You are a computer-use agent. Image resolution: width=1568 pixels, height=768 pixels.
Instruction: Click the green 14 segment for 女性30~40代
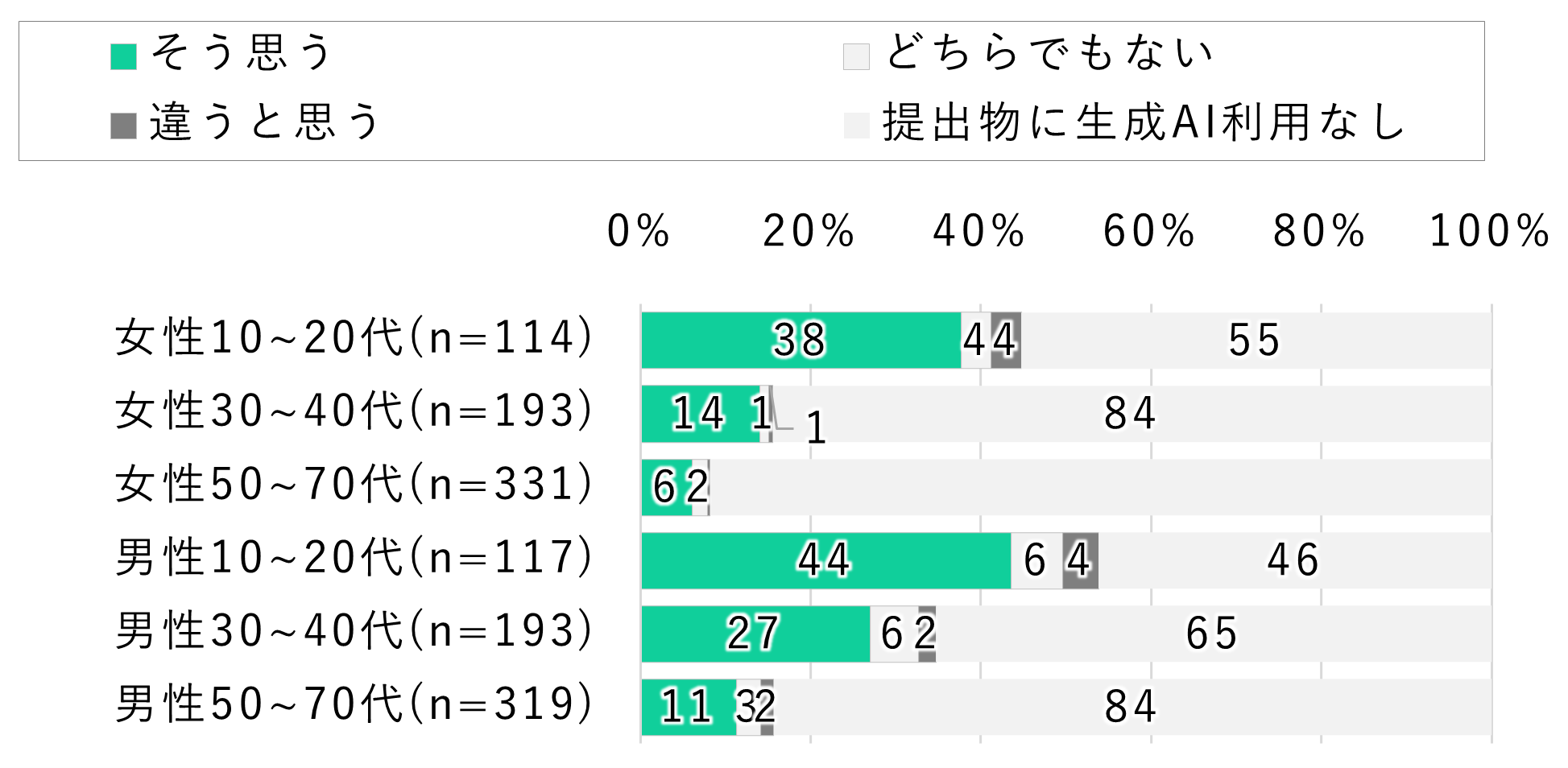699,414
